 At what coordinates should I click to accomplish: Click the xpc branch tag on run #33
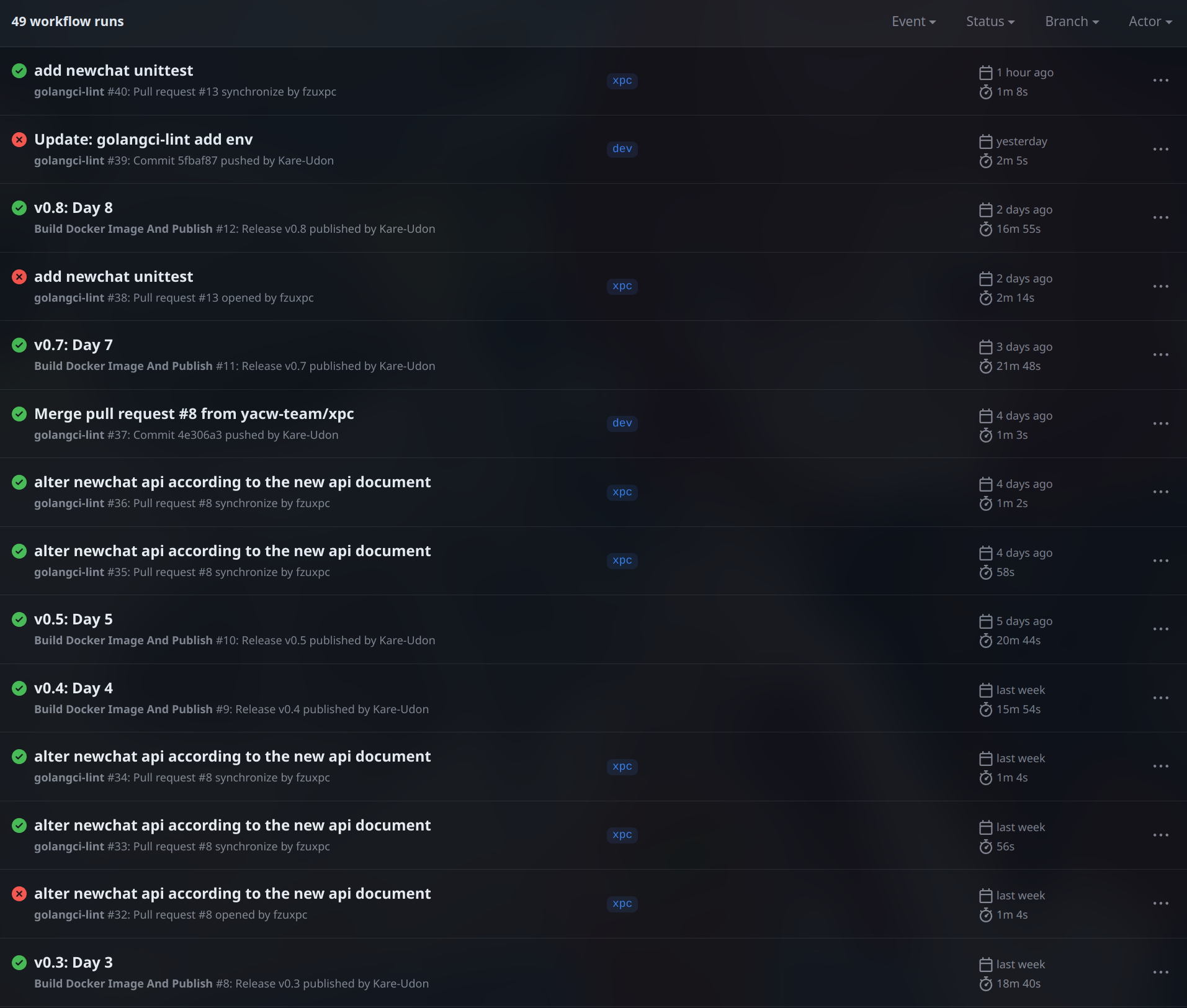point(622,835)
